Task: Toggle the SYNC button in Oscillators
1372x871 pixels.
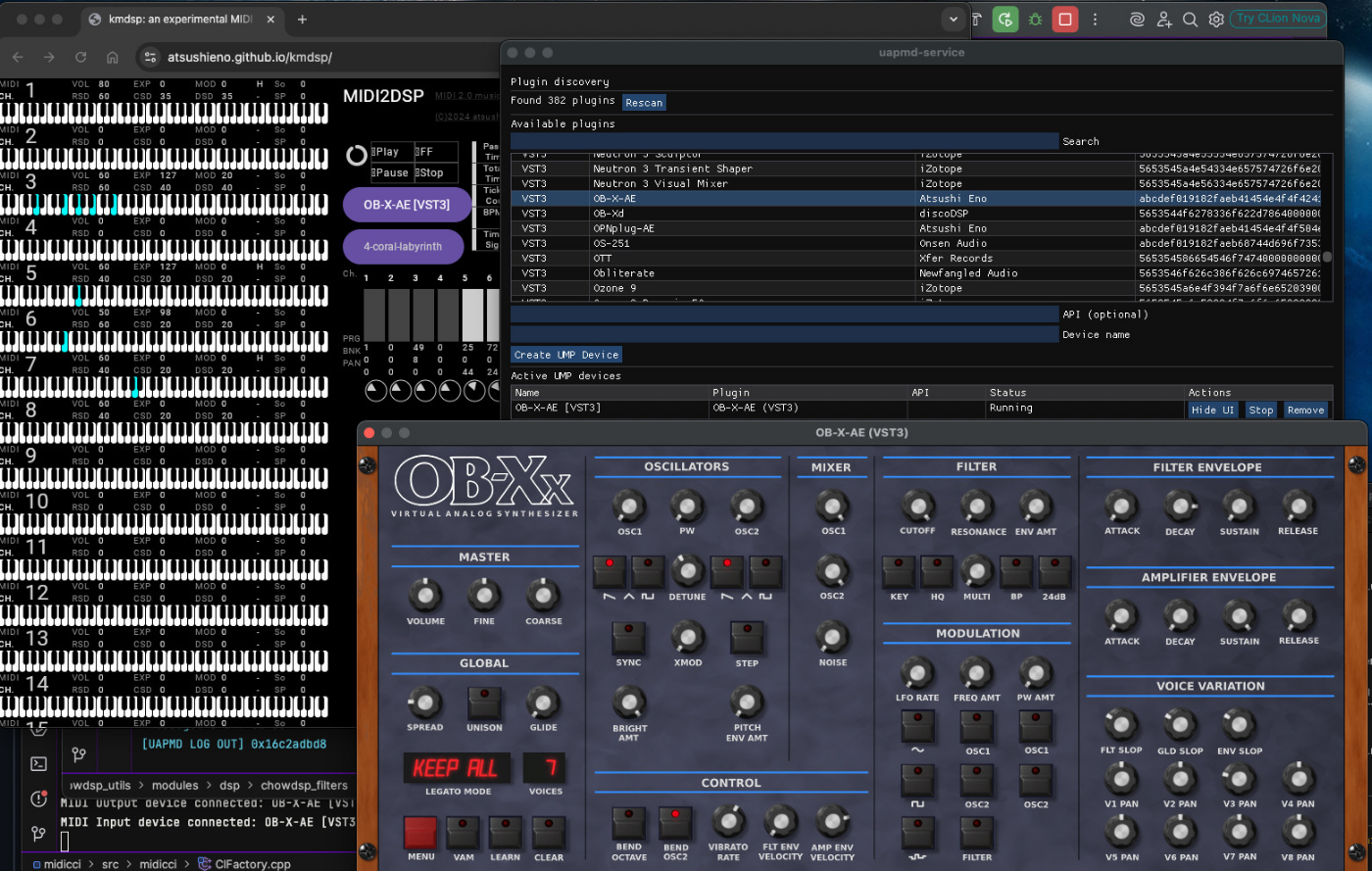Action: pyautogui.click(x=628, y=637)
